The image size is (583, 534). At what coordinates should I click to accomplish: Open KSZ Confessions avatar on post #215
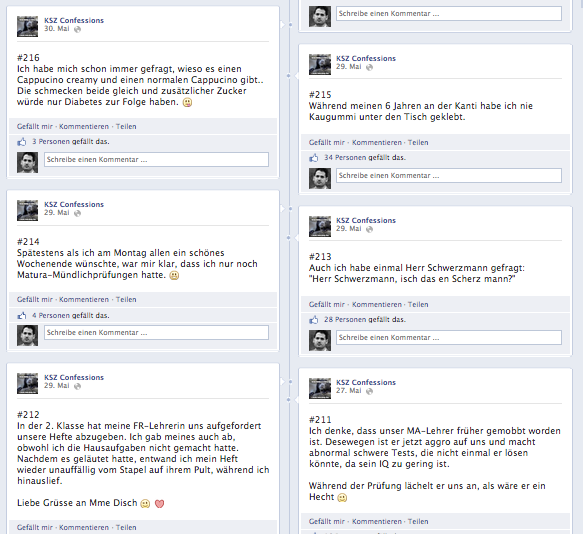[320, 64]
